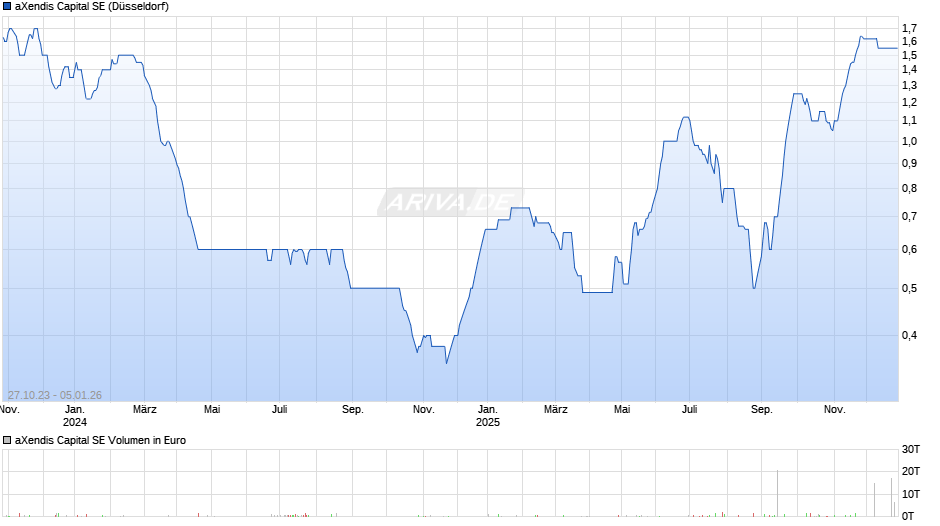The height and width of the screenshot is (526, 940).
Task: Click the 0T volume axis label
Action: [x=908, y=516]
